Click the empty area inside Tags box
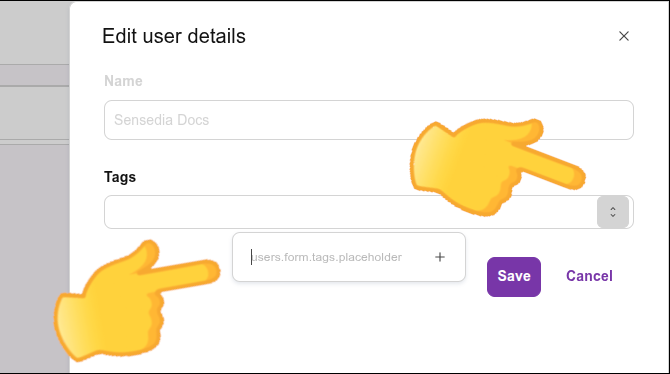Viewport: 670px width, 374px height. 278,212
